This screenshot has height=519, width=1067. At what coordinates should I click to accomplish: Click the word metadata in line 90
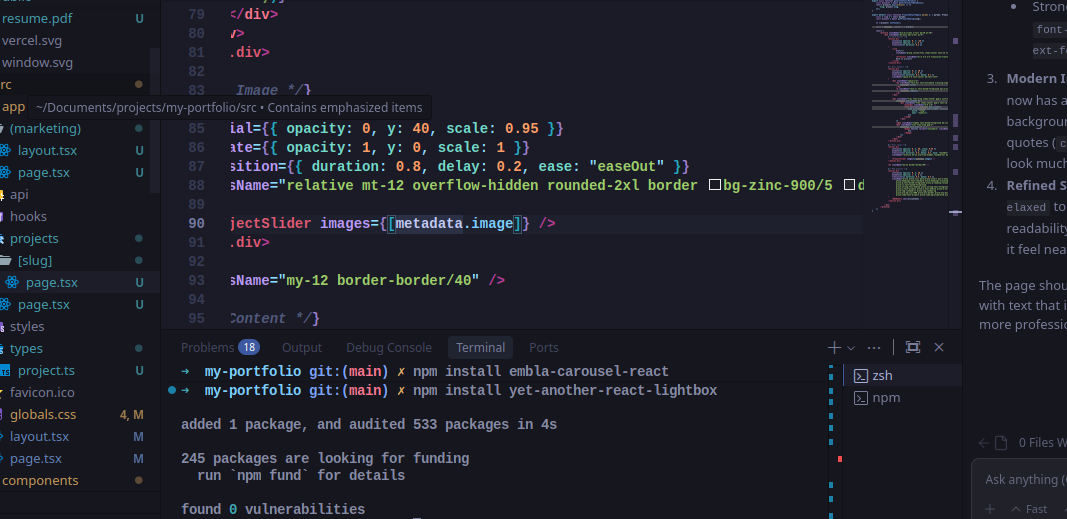point(429,223)
